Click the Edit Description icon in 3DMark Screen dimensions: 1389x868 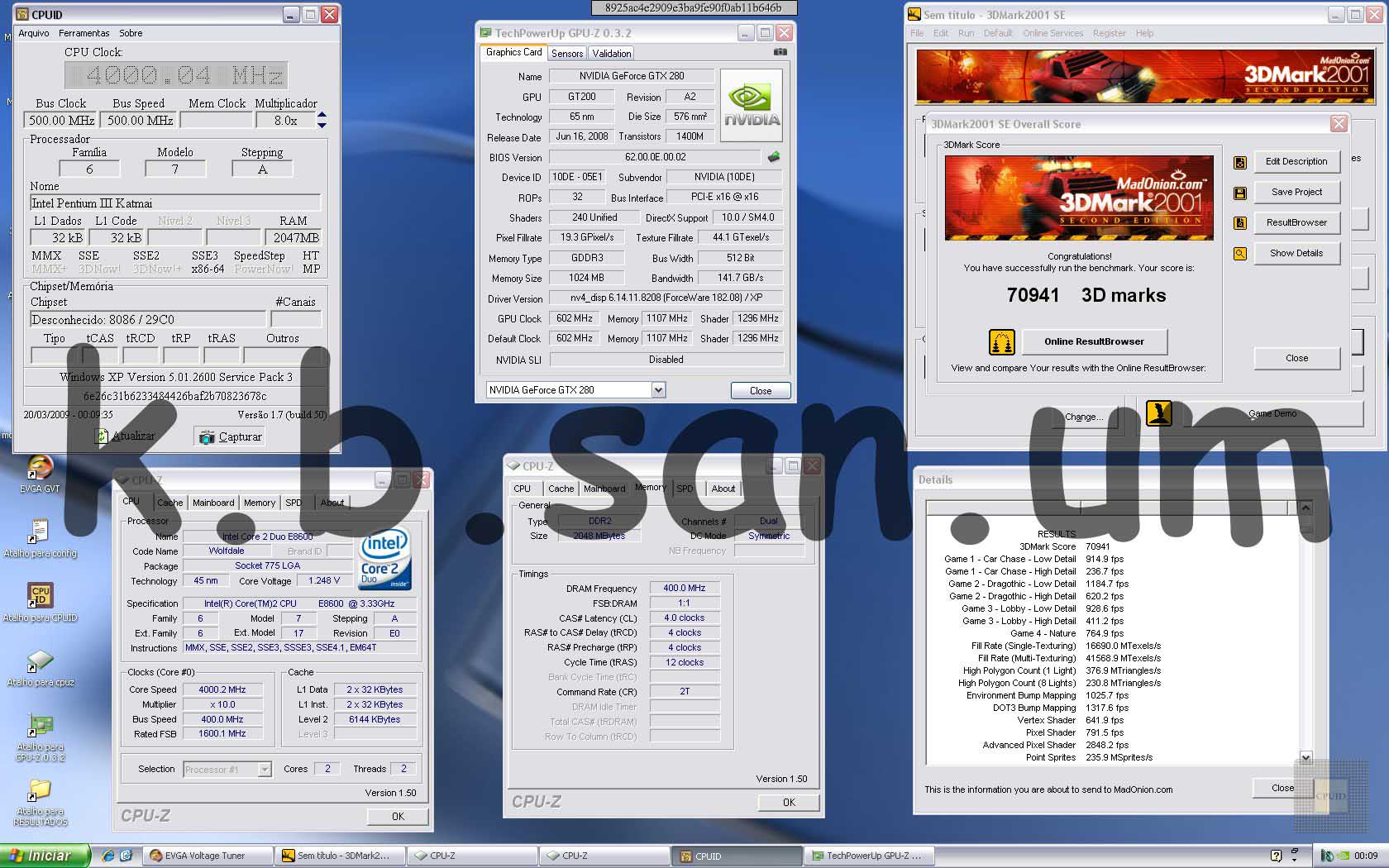(1239, 162)
